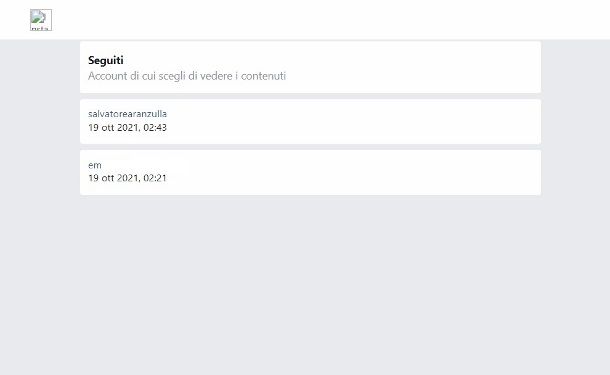Open the em account link
The width and height of the screenshot is (610, 375).
tap(95, 165)
